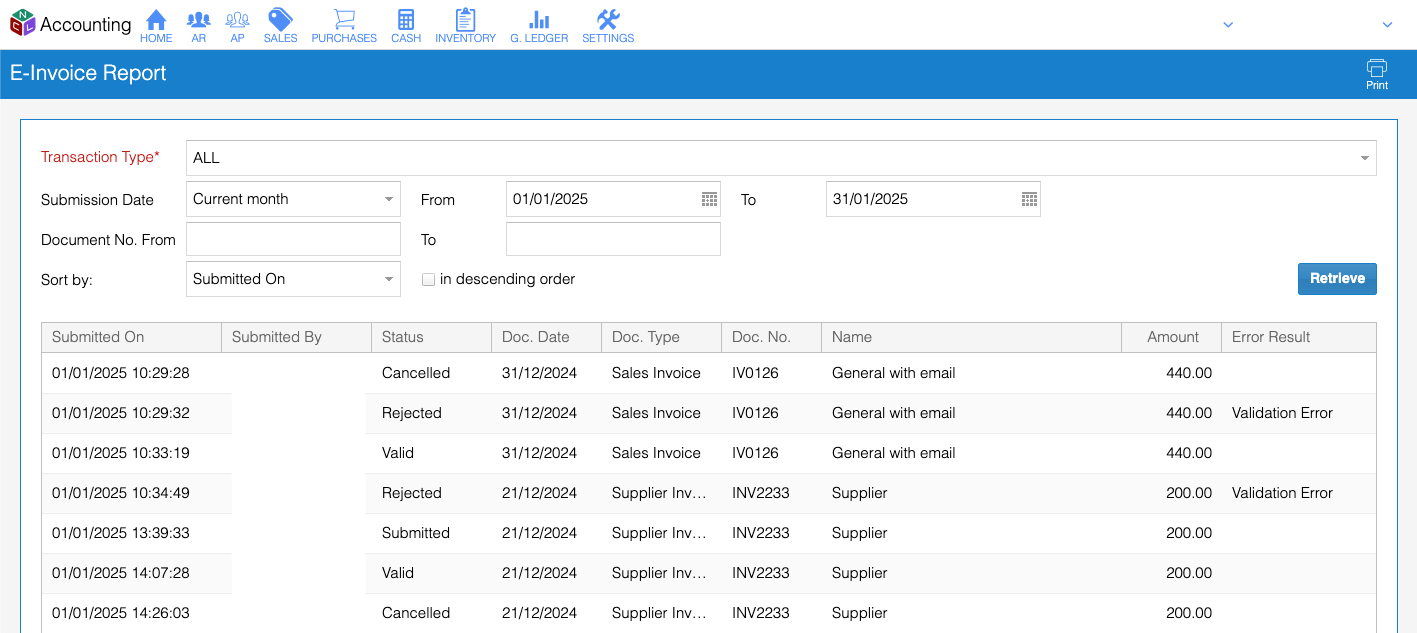
Task: Open the AP module
Action: [x=237, y=24]
